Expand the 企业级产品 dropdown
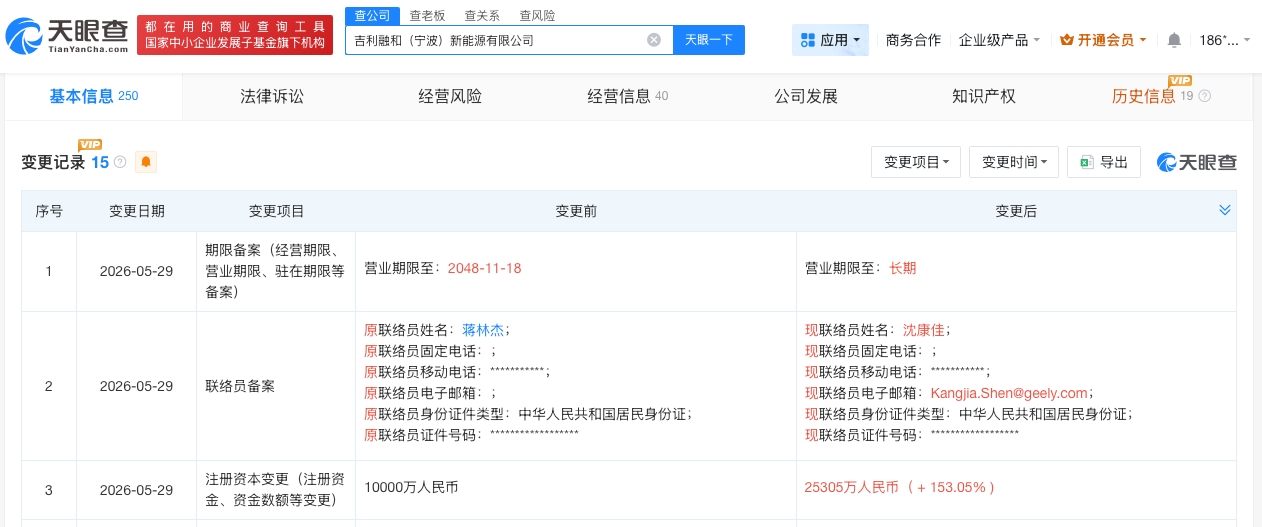The height and width of the screenshot is (527, 1262). (999, 40)
